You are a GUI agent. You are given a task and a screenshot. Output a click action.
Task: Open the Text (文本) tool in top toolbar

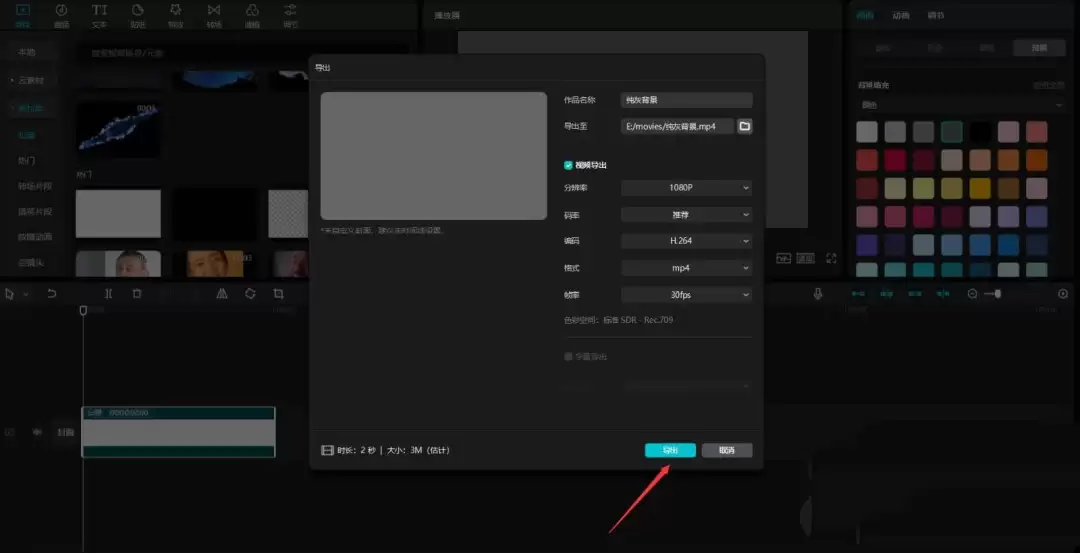[x=99, y=14]
